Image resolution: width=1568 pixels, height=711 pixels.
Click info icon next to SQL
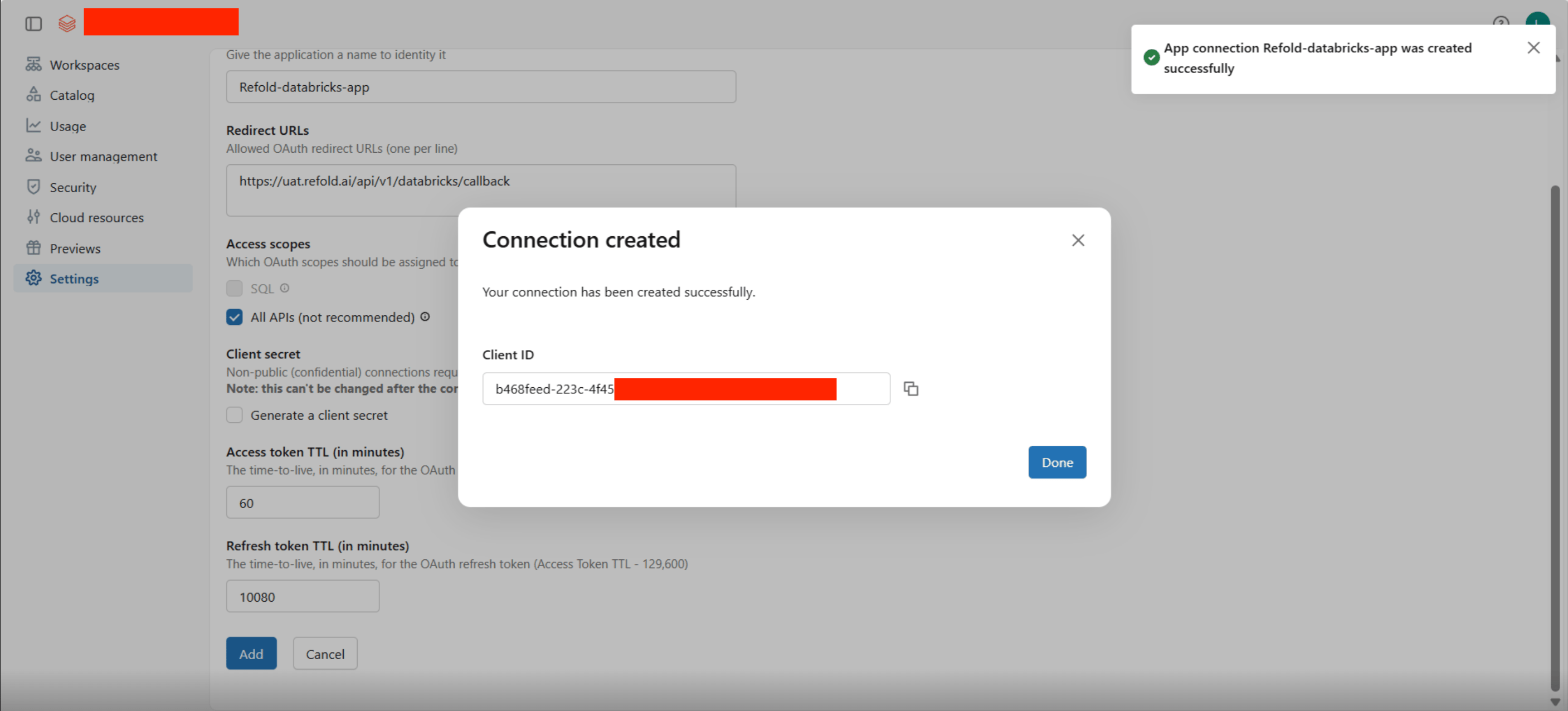[284, 288]
